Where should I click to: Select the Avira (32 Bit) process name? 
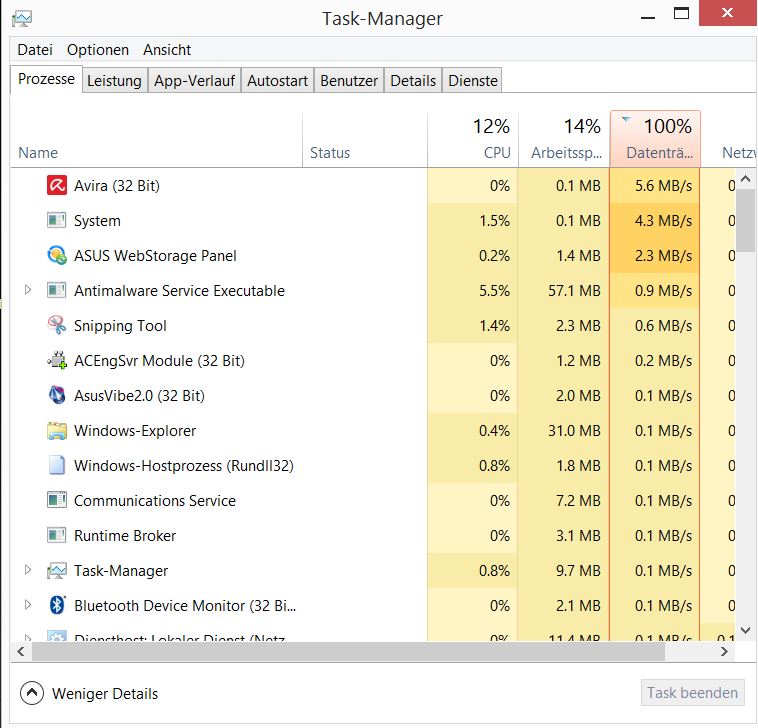point(117,186)
